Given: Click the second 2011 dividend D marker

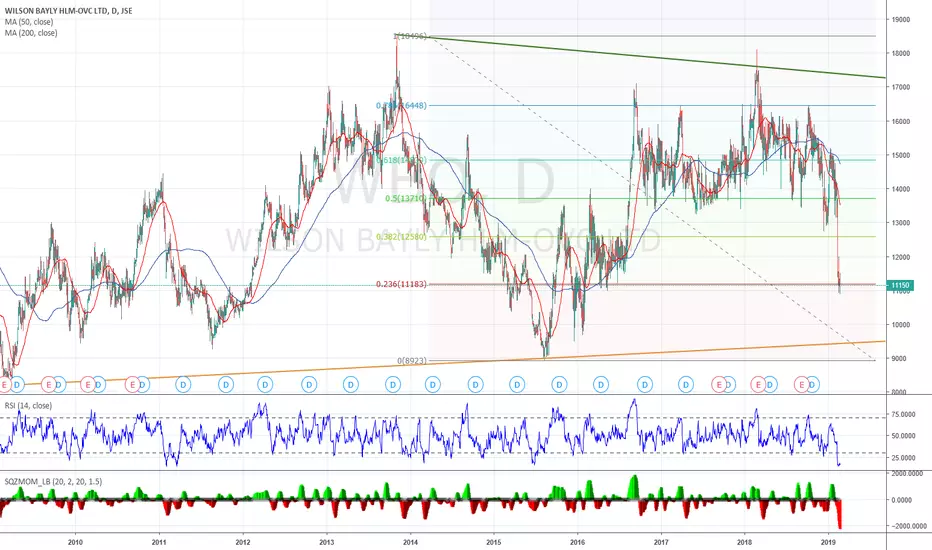Looking at the screenshot, I should [225, 385].
